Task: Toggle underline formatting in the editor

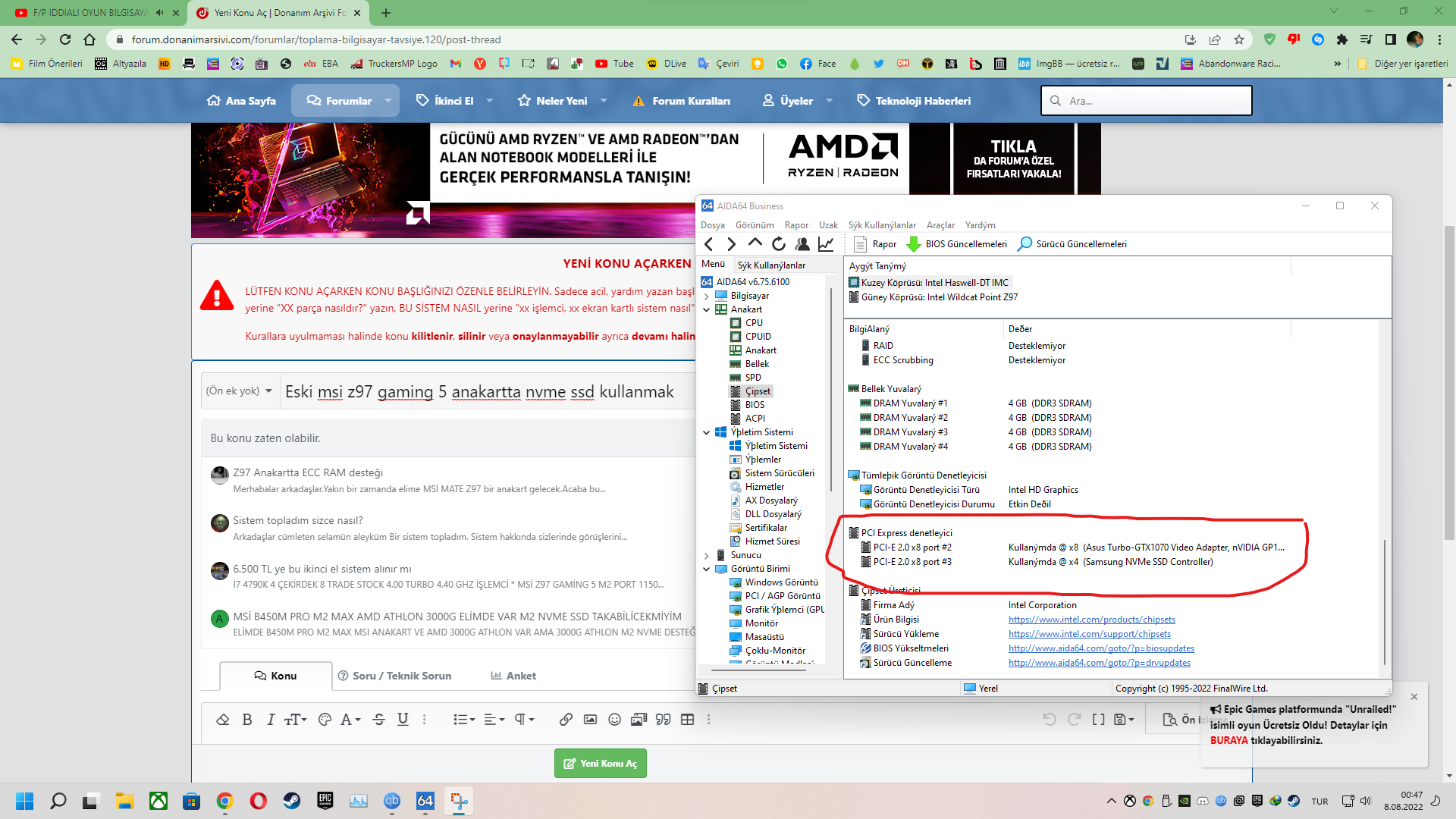Action: (x=403, y=720)
